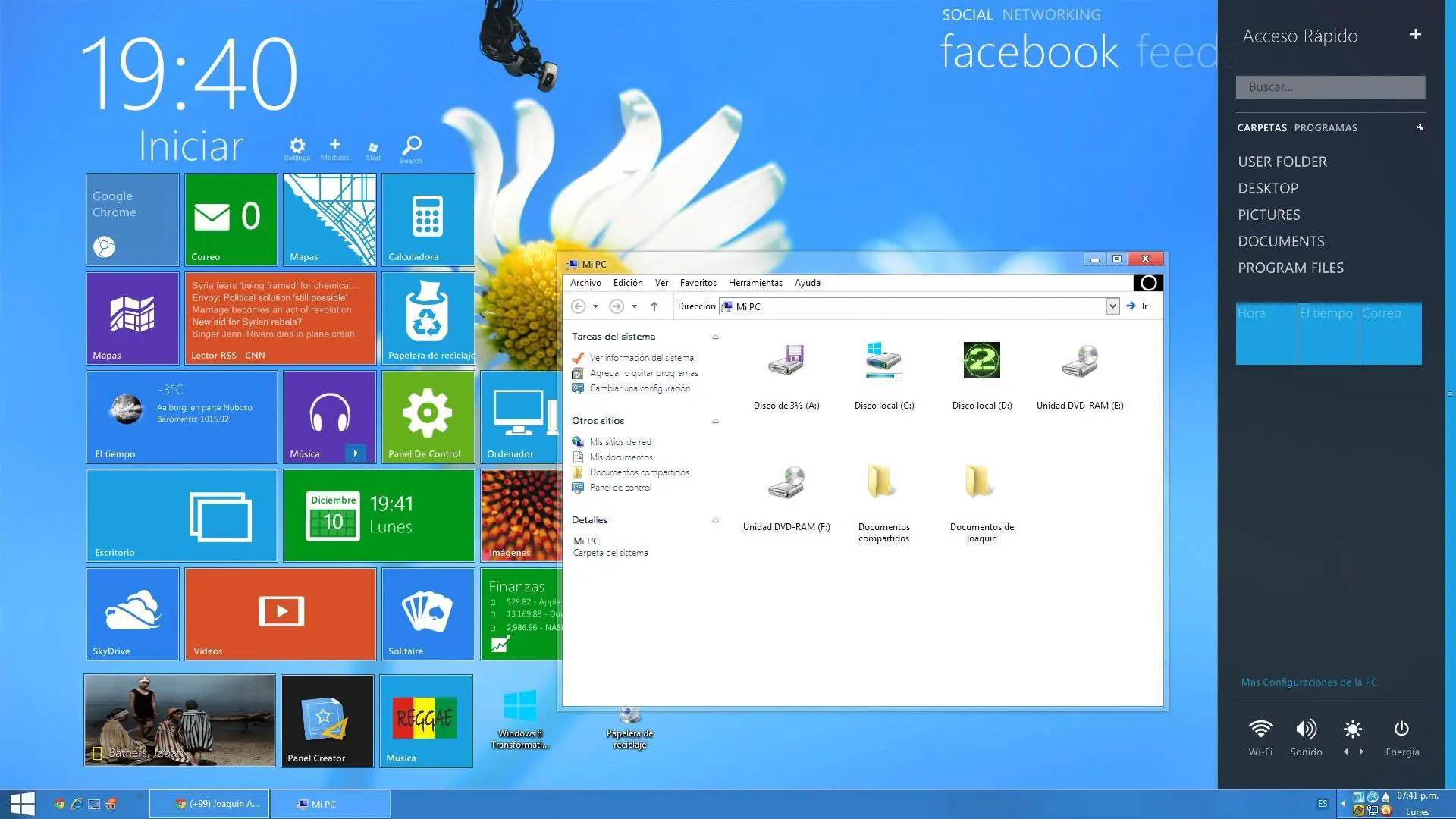The height and width of the screenshot is (819, 1456).
Task: Open the Settings gear next to Iniciar
Action: [x=297, y=148]
